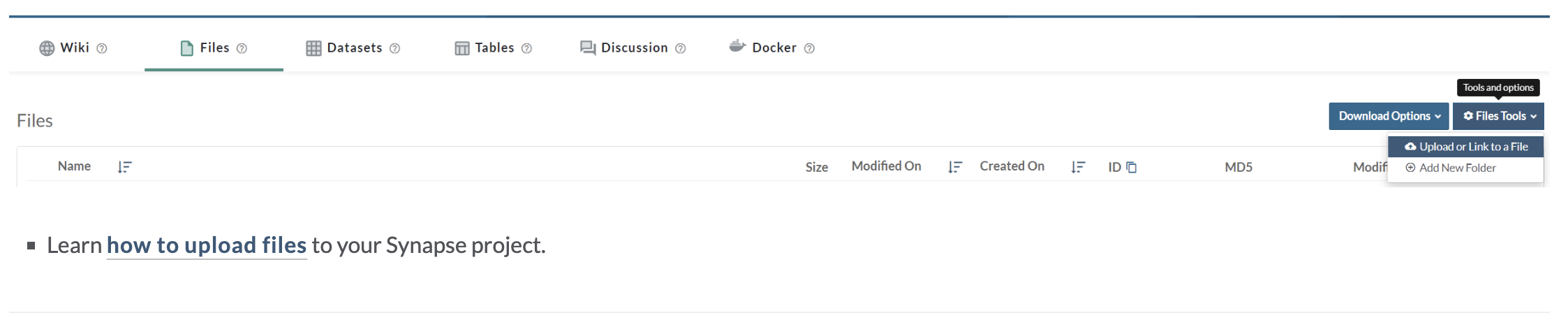Image resolution: width=1568 pixels, height=334 pixels.
Task: Sort files by Name column
Action: coord(124,167)
